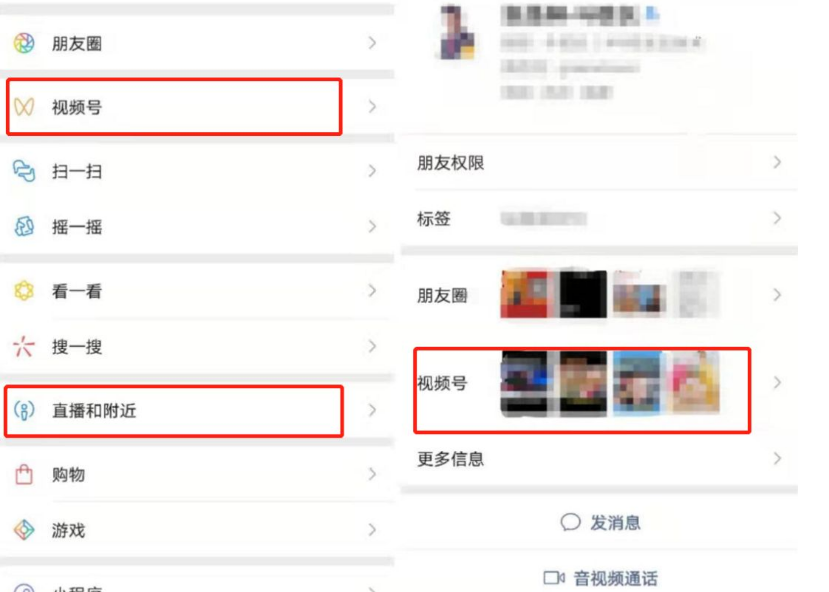Open the first 视频号 video thumbnail
This screenshot has height=592, width=829.
[524, 383]
